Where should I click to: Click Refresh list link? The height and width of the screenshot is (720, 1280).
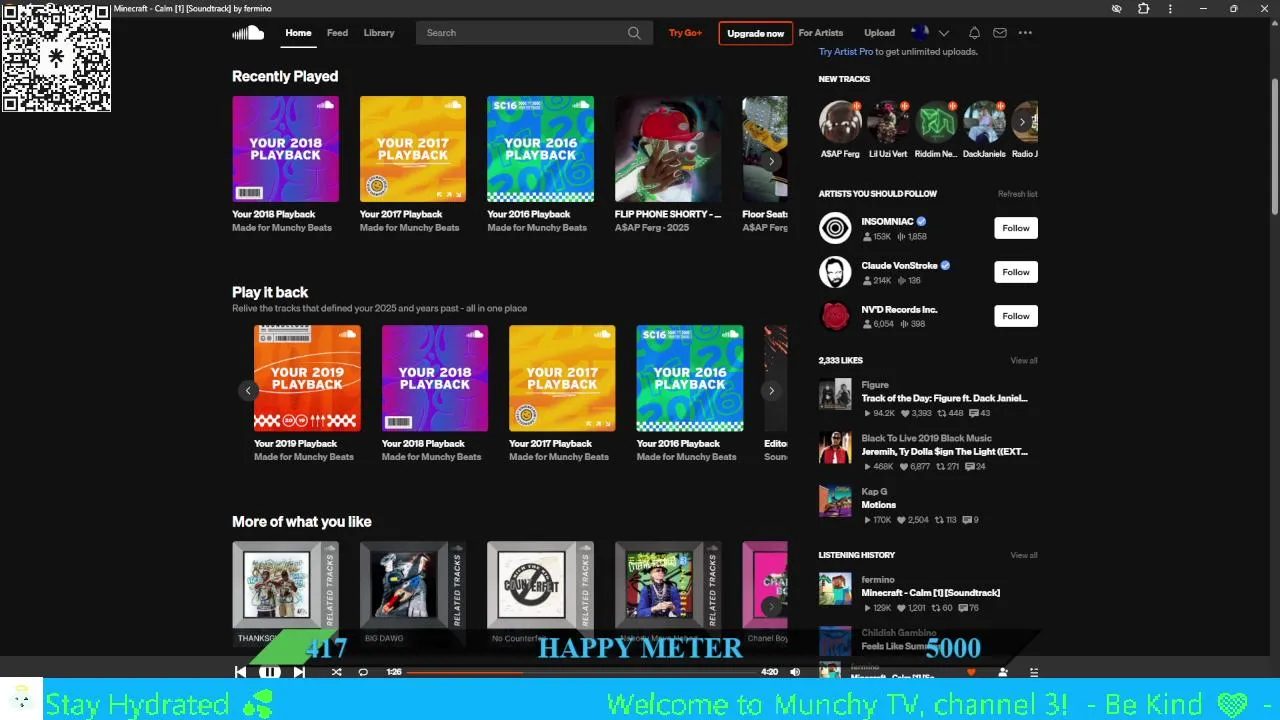tap(1017, 194)
